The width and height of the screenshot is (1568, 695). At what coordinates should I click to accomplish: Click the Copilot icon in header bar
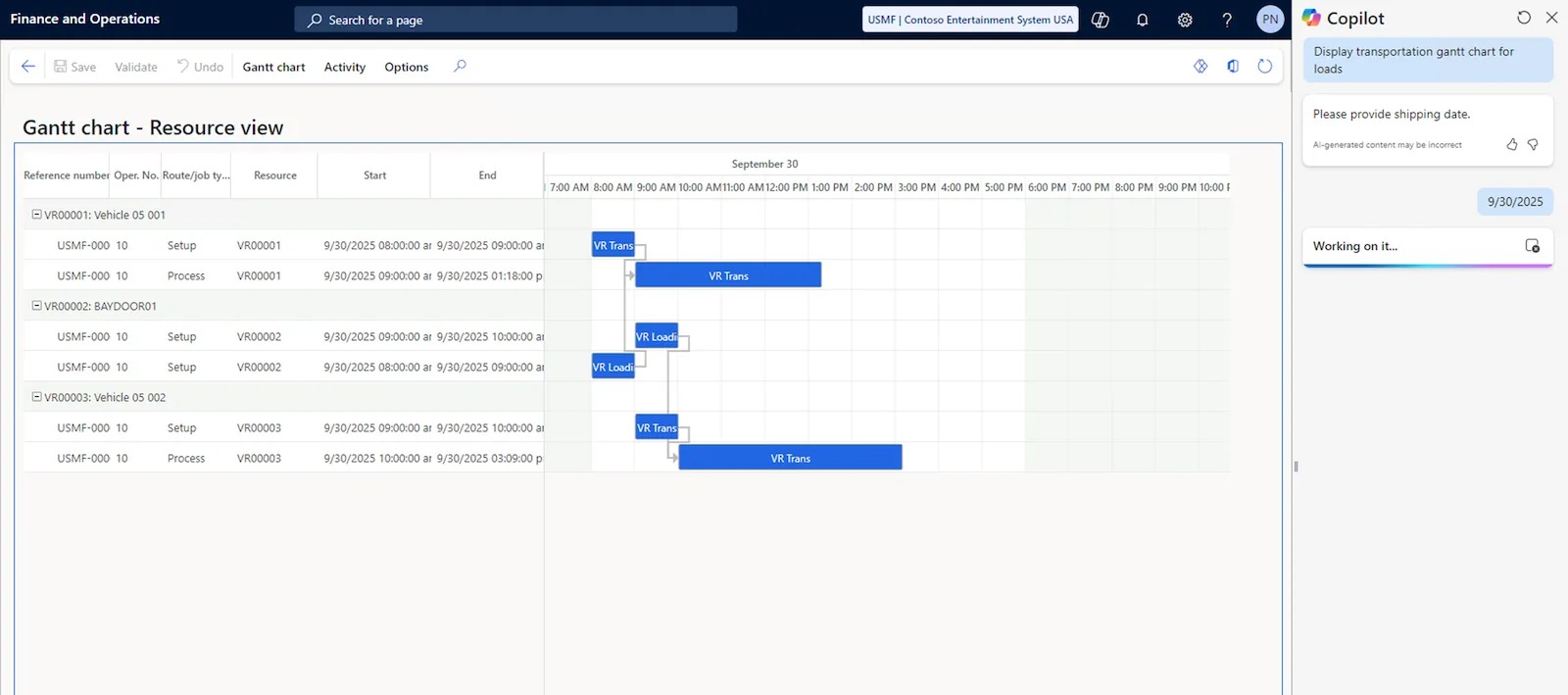(1101, 20)
